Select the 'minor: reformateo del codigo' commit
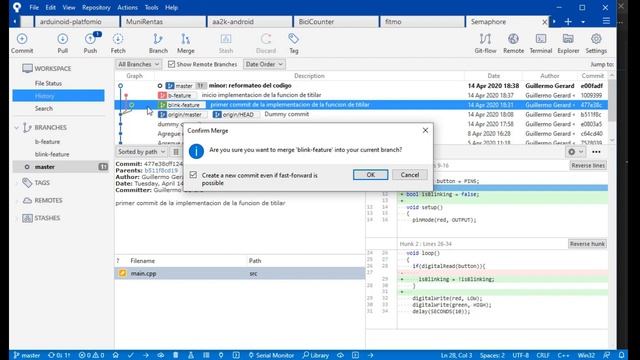This screenshot has height=360, width=640. click(x=361, y=86)
